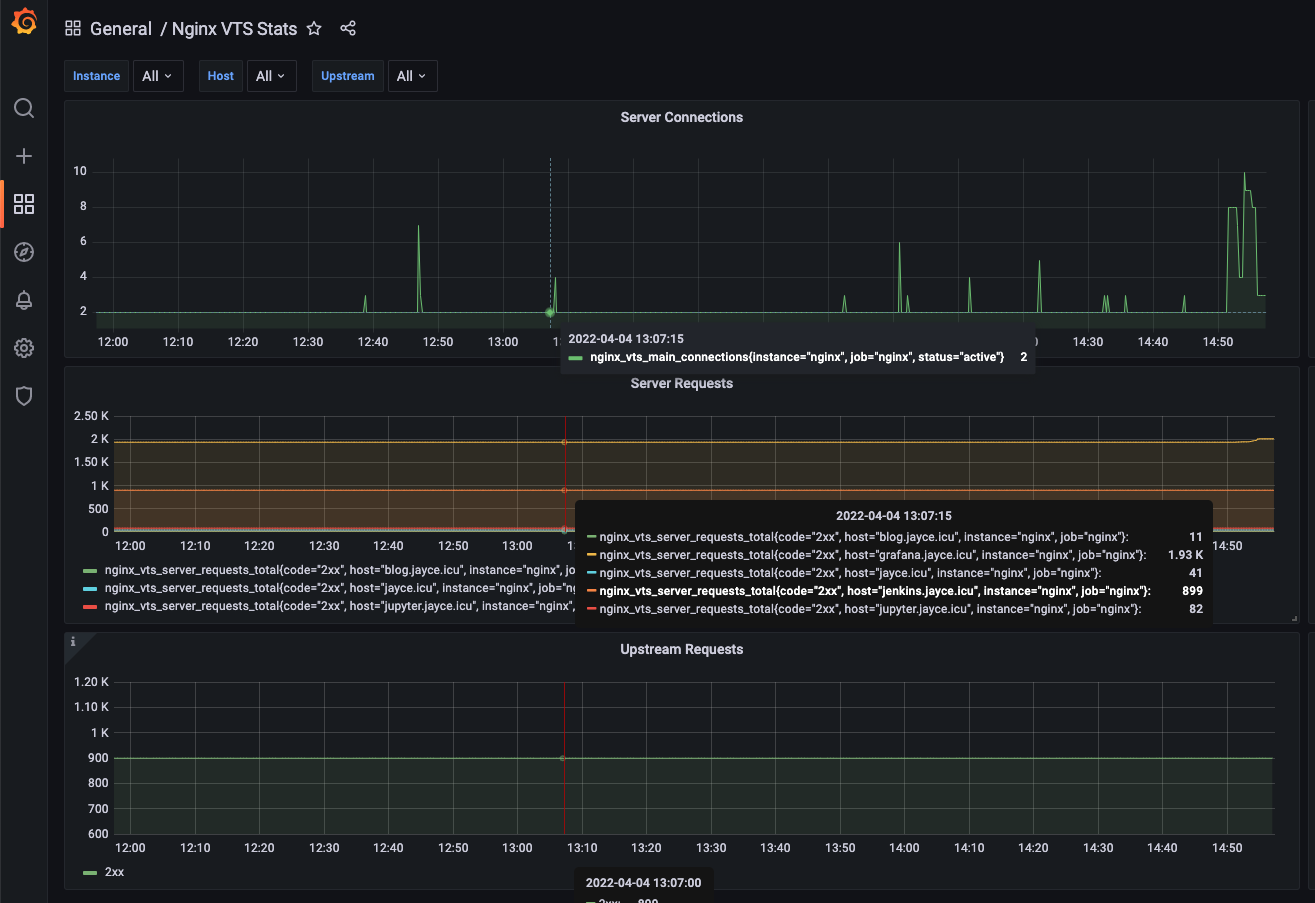The image size is (1315, 903).
Task: Open the Dashboards icon in the sidebar
Action: coord(24,204)
